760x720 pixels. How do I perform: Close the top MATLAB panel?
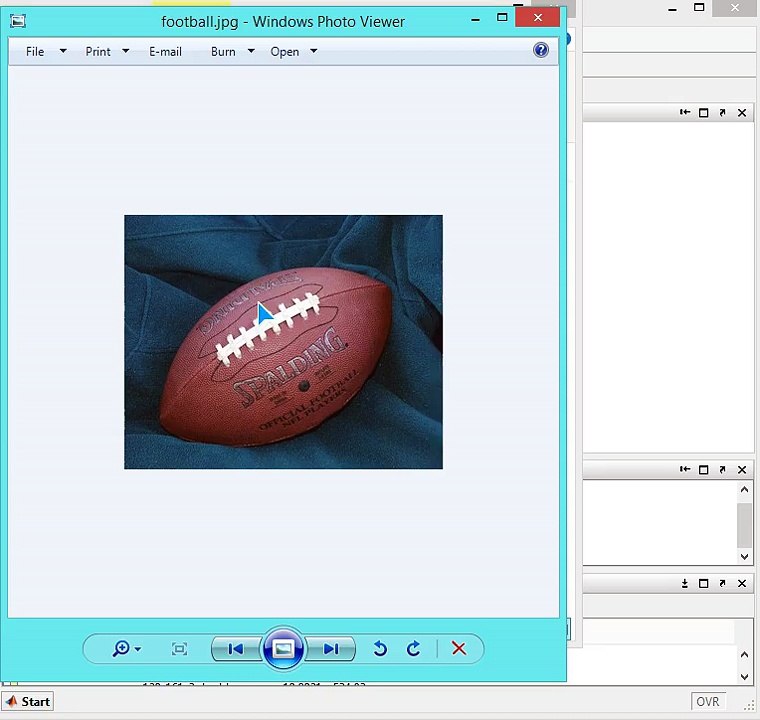(x=742, y=113)
